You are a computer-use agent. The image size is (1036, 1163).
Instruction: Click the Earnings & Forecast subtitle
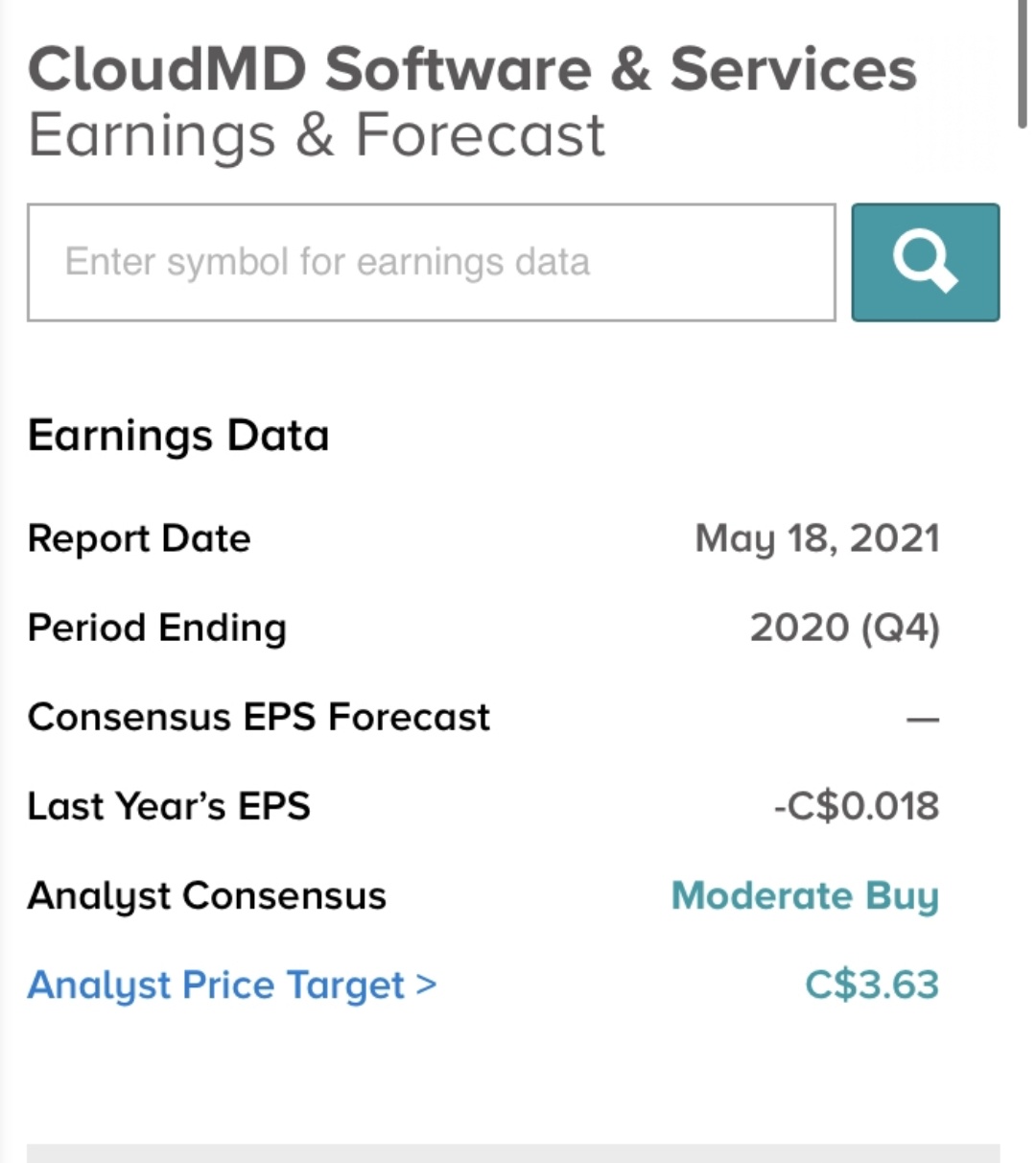(x=317, y=134)
